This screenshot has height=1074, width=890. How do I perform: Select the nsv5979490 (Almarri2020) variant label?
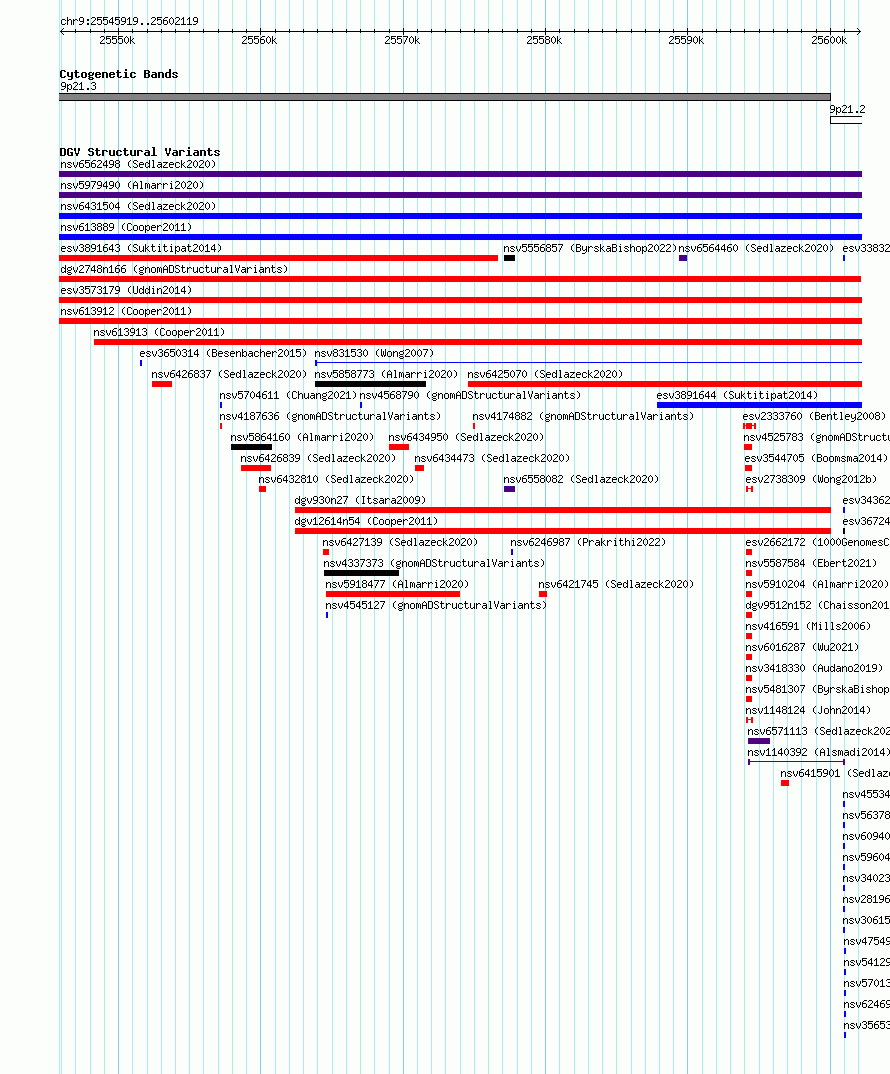[x=132, y=186]
